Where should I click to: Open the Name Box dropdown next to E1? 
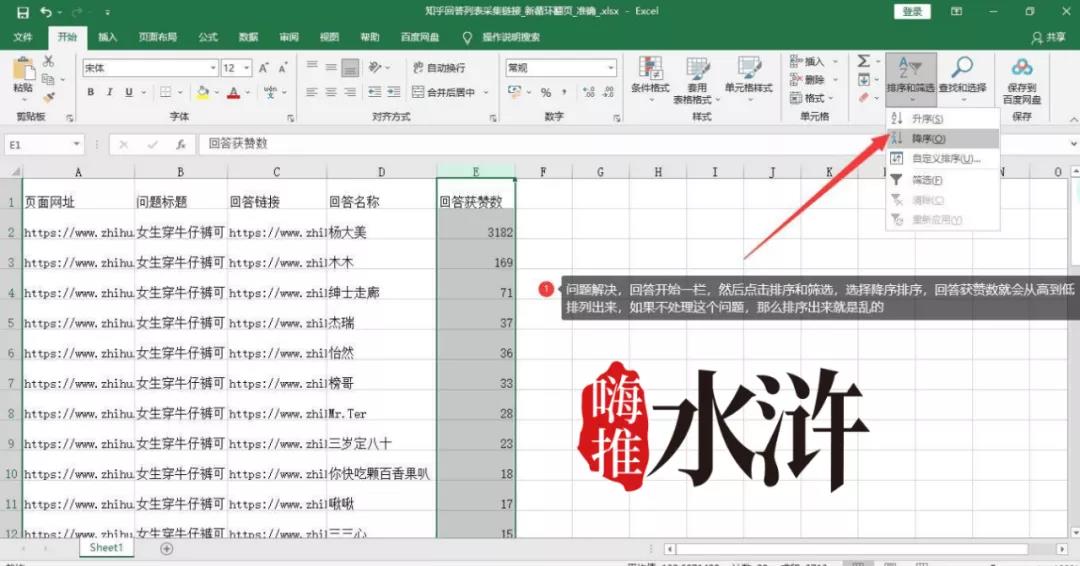coord(76,145)
